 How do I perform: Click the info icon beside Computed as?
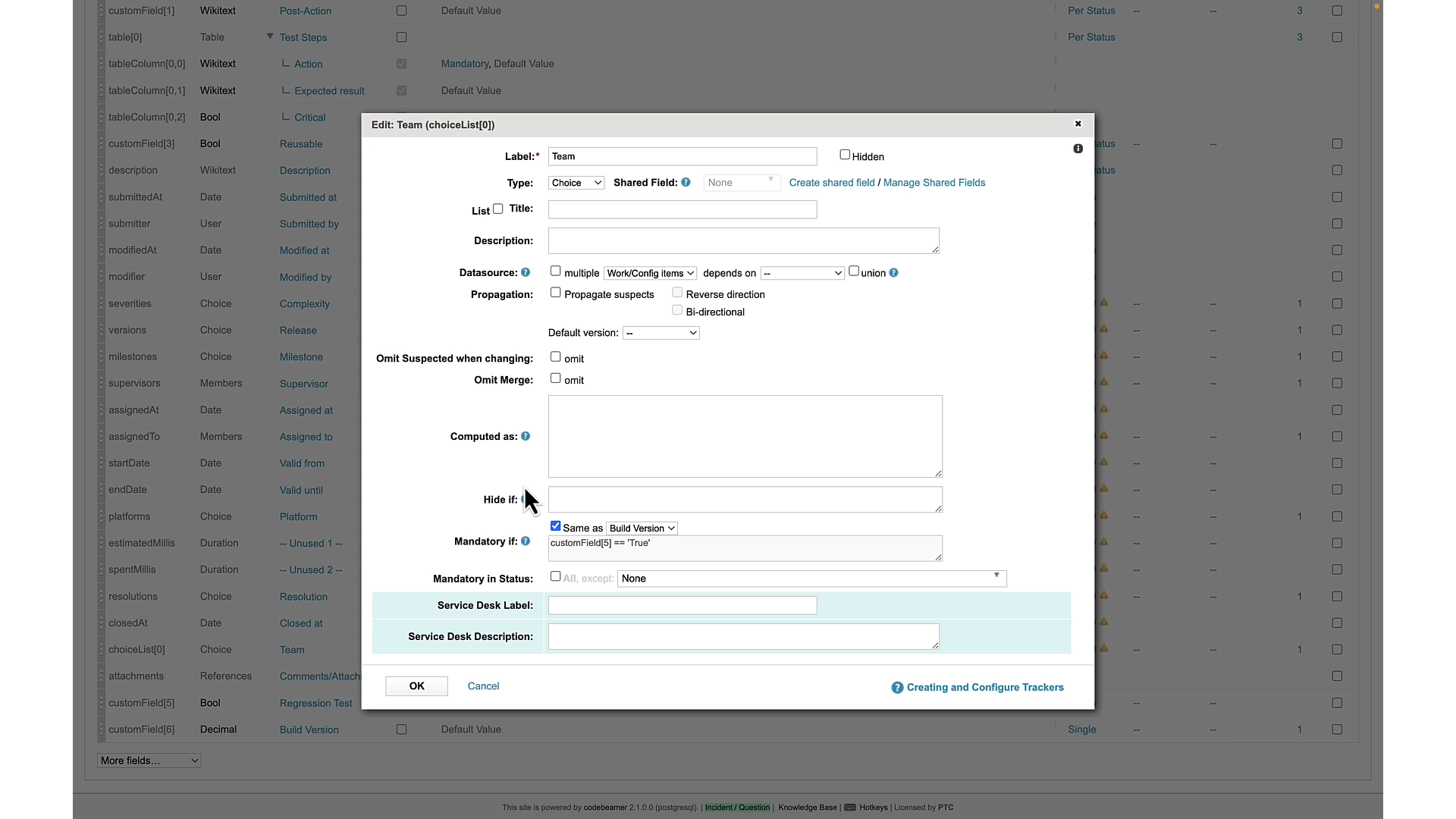tap(526, 436)
